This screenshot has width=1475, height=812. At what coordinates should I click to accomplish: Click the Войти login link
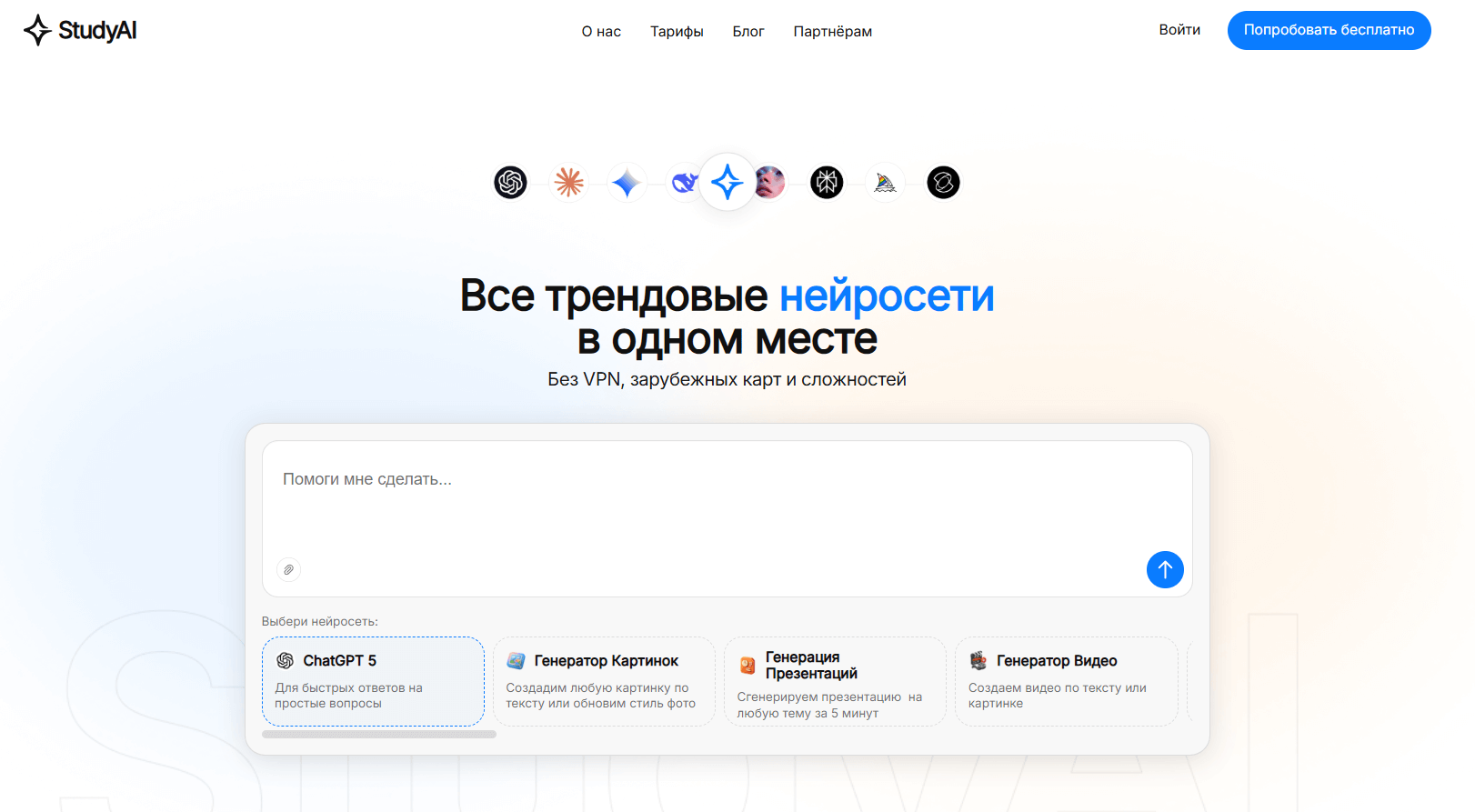(1179, 30)
